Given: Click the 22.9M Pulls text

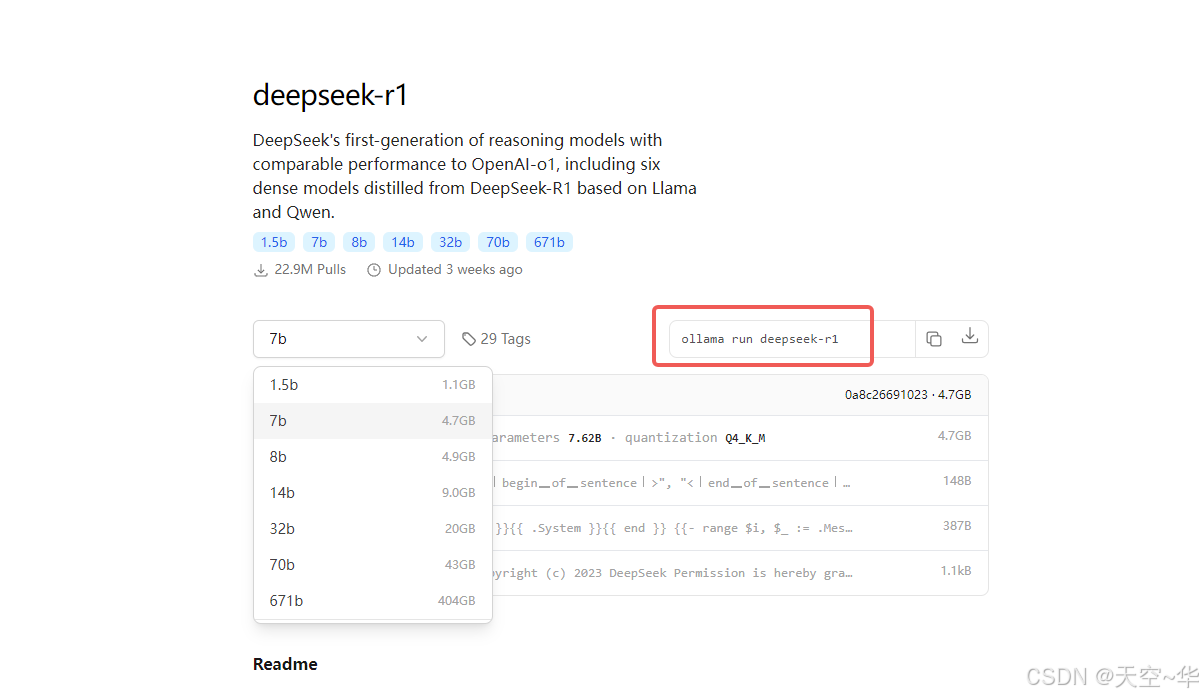Looking at the screenshot, I should click(310, 270).
